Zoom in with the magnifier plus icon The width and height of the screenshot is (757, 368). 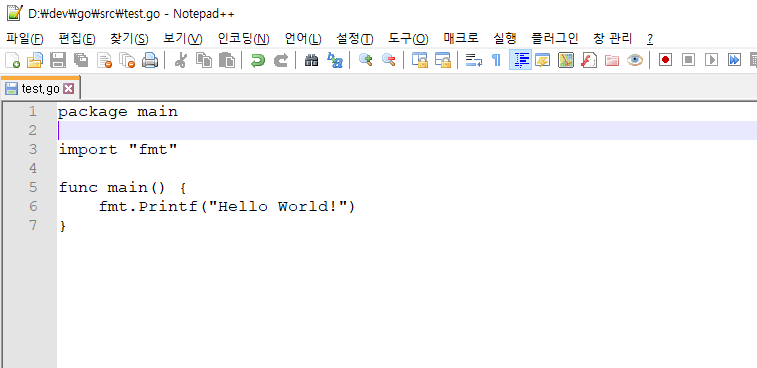[x=365, y=60]
